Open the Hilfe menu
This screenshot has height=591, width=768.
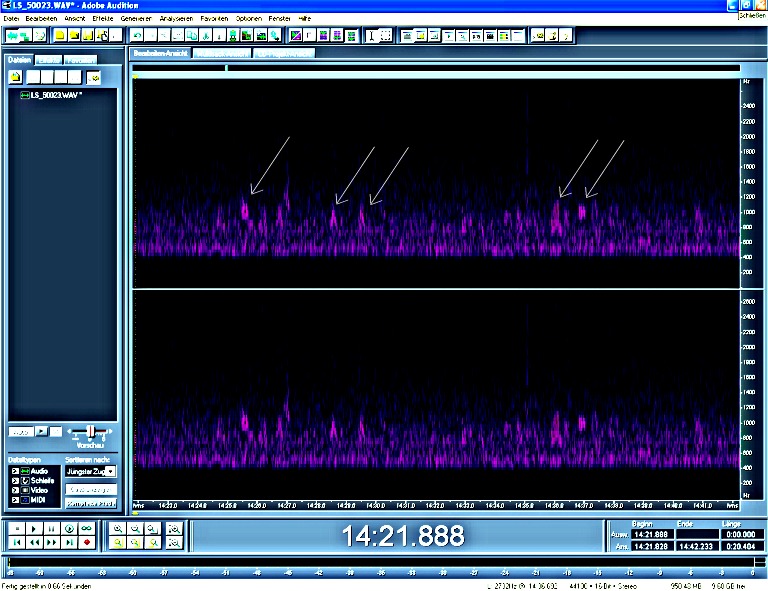point(305,19)
